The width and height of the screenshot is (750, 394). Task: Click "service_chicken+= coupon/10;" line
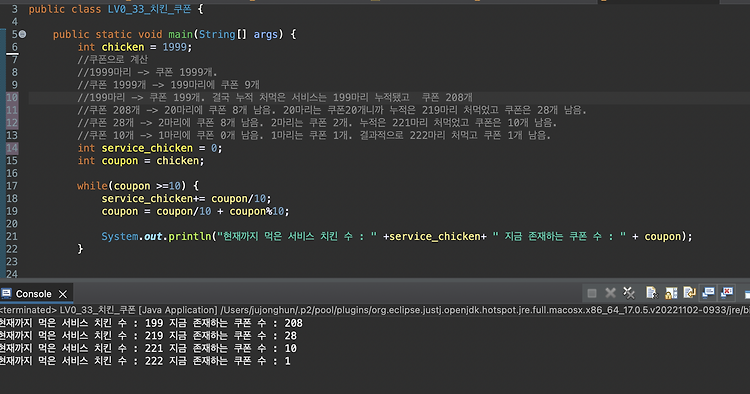186,198
